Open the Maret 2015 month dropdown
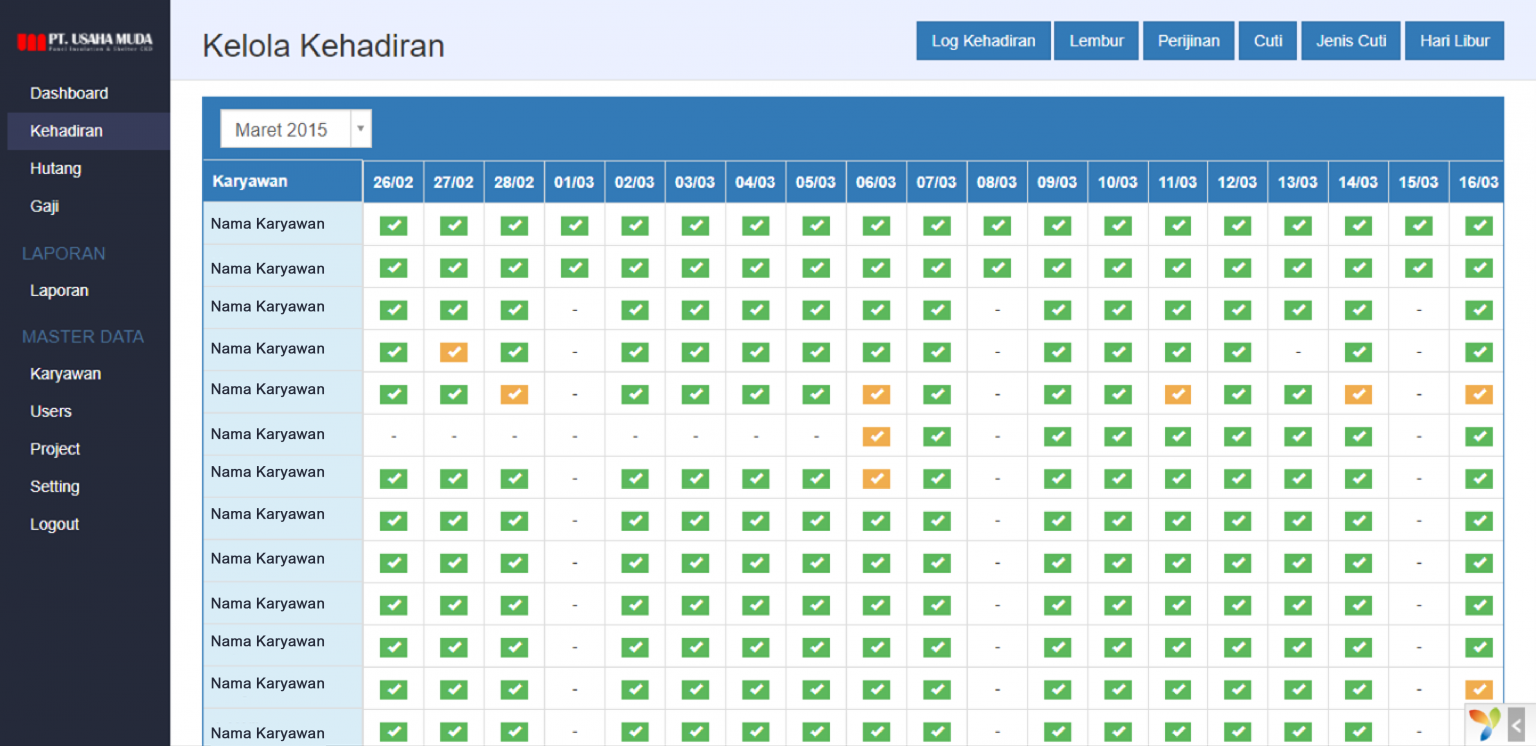1536x746 pixels. 284,129
